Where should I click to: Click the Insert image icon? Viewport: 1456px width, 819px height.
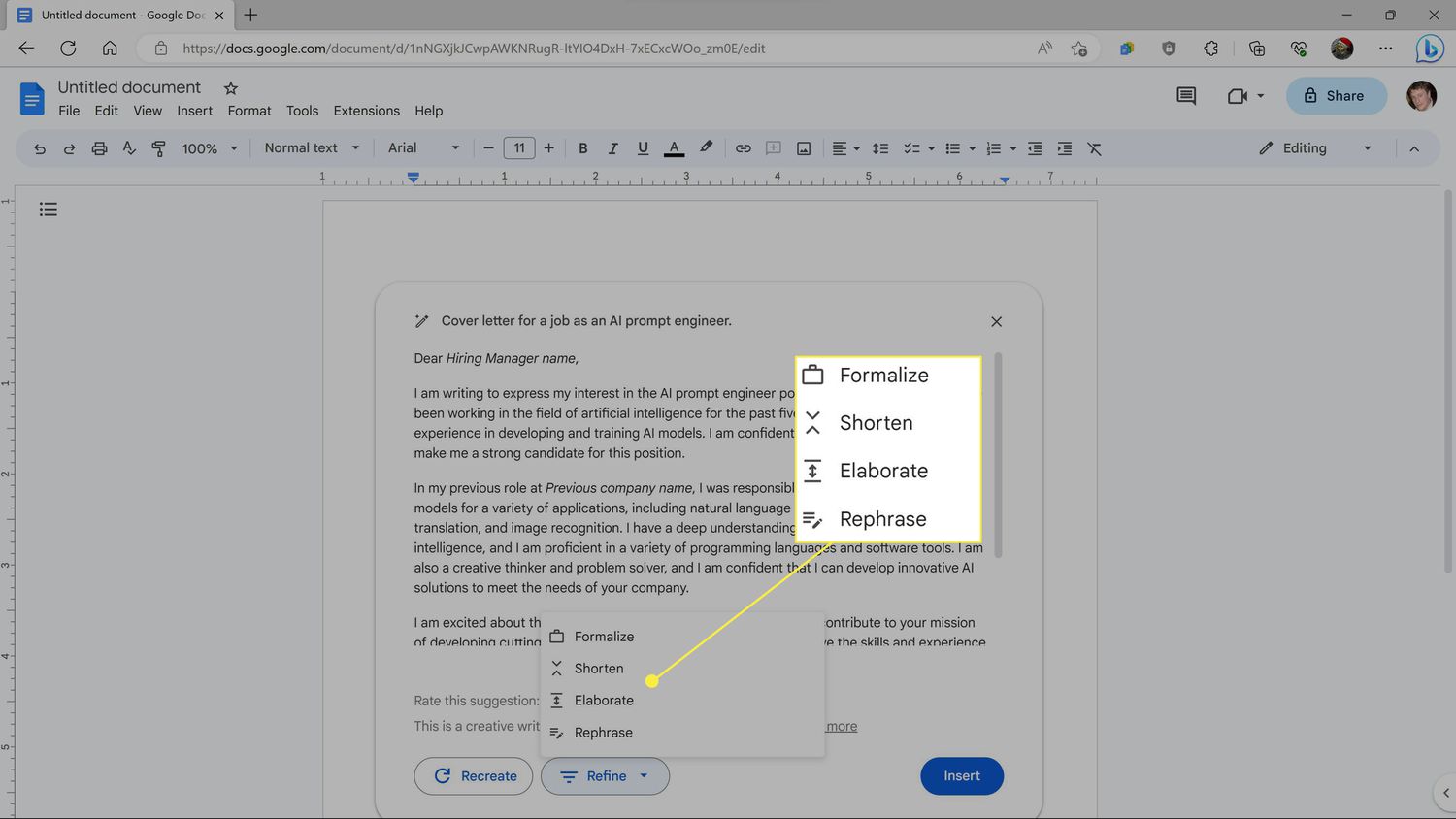pos(804,148)
